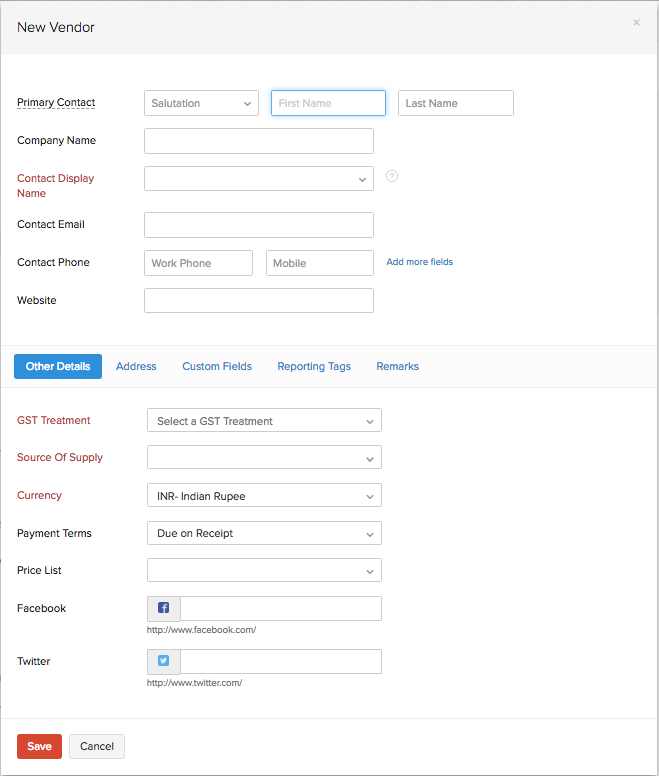Click the Add more fields link
This screenshot has width=659, height=776.
click(x=420, y=262)
